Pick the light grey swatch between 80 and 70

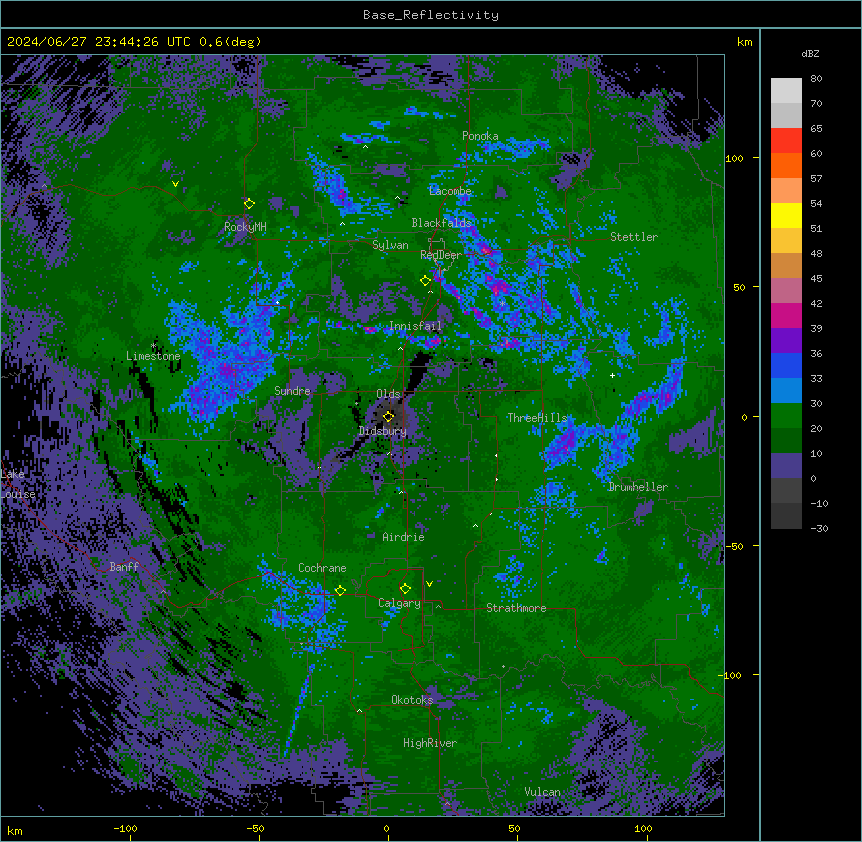pyautogui.click(x=786, y=91)
